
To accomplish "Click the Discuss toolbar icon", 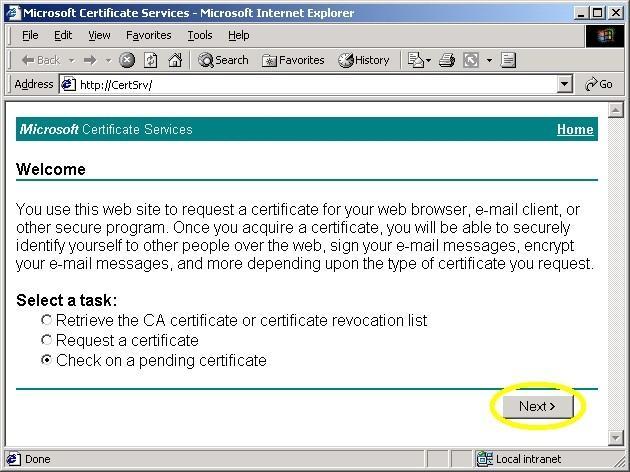I will [508, 61].
